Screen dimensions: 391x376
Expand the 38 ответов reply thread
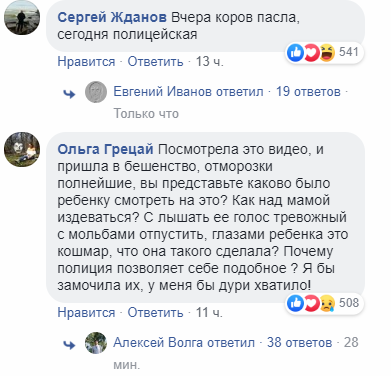coord(299,343)
